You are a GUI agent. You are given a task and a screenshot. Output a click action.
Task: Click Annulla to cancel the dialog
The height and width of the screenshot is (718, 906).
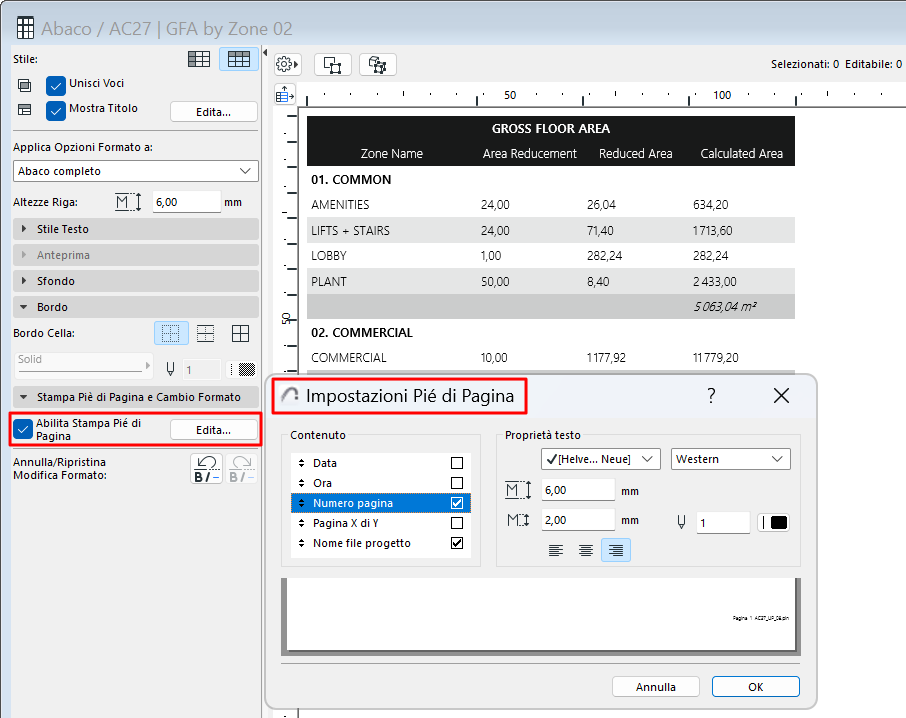click(x=655, y=687)
